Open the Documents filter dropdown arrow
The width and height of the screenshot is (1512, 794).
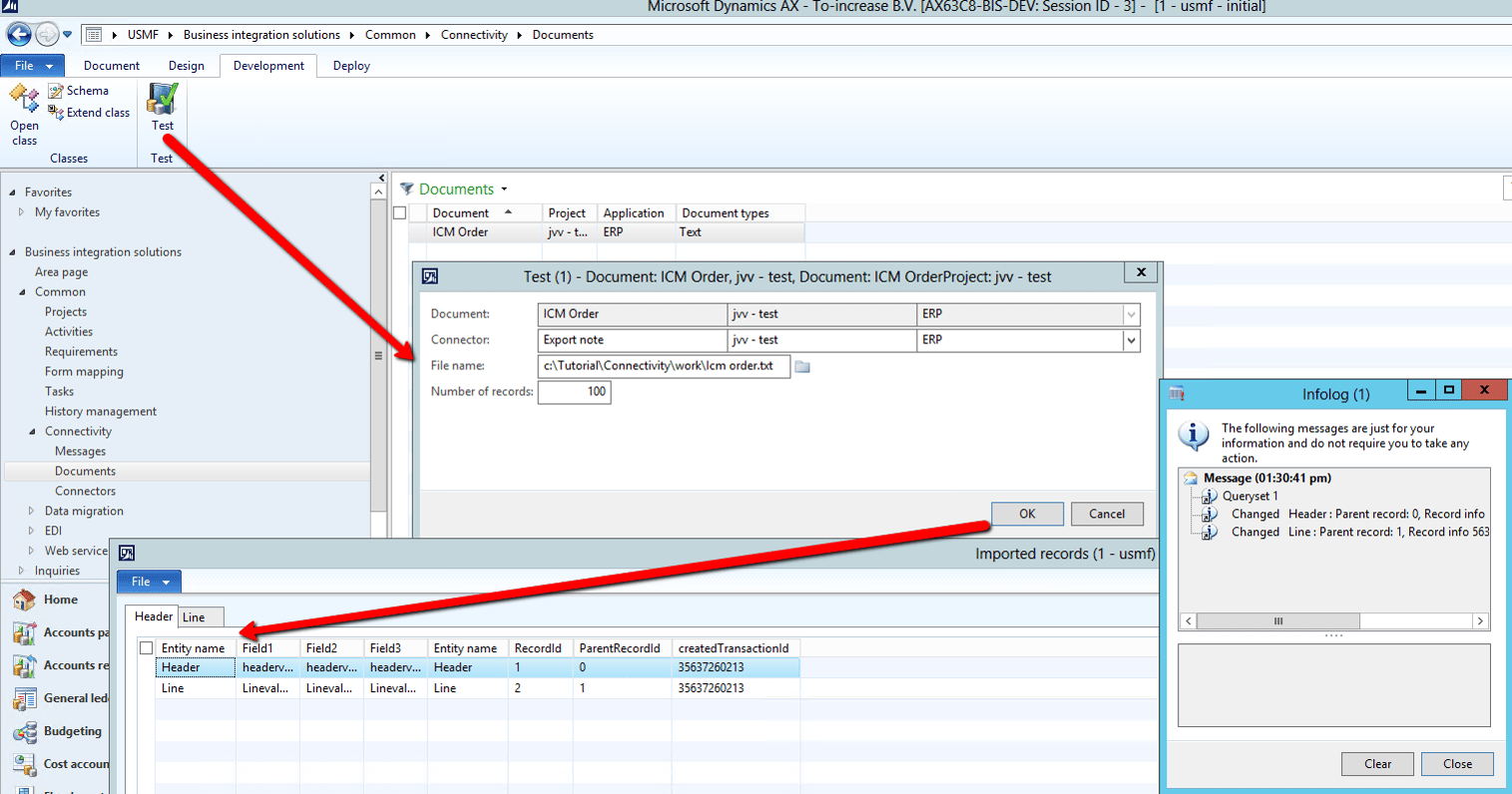(504, 190)
